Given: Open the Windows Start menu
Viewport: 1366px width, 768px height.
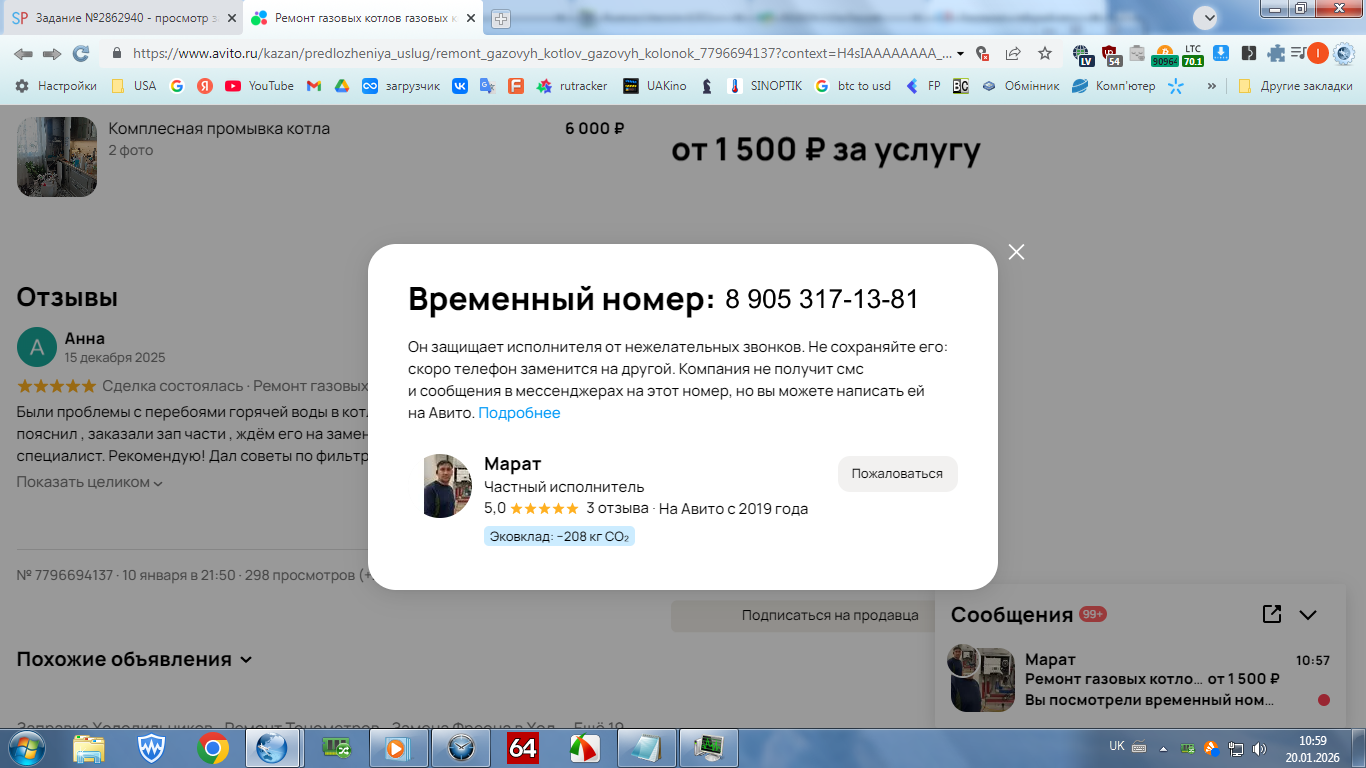Looking at the screenshot, I should (x=27, y=748).
